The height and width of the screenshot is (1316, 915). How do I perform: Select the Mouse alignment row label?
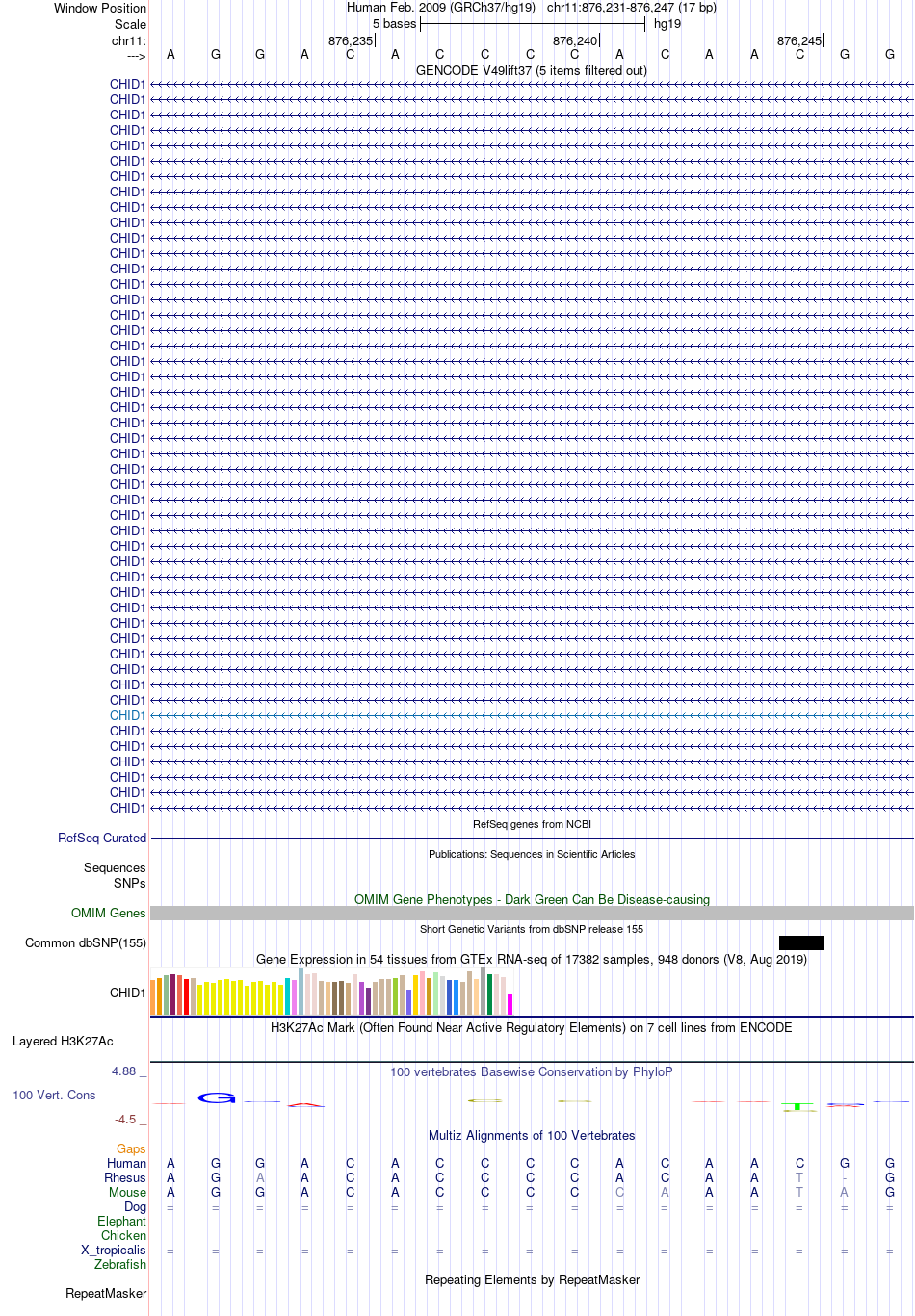click(x=127, y=1192)
